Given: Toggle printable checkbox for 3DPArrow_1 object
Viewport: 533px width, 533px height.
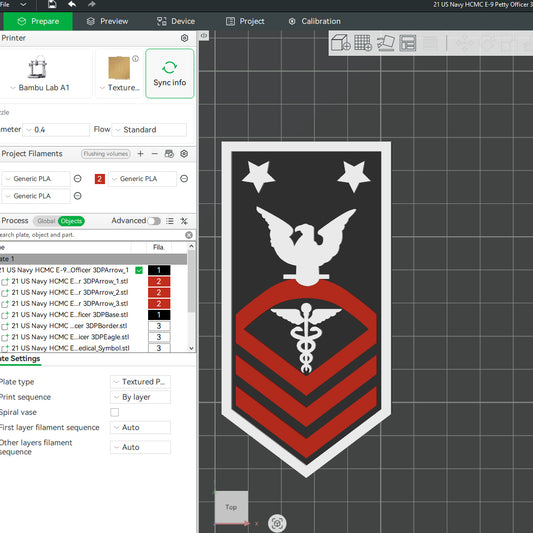Looking at the screenshot, I should pyautogui.click(x=139, y=270).
